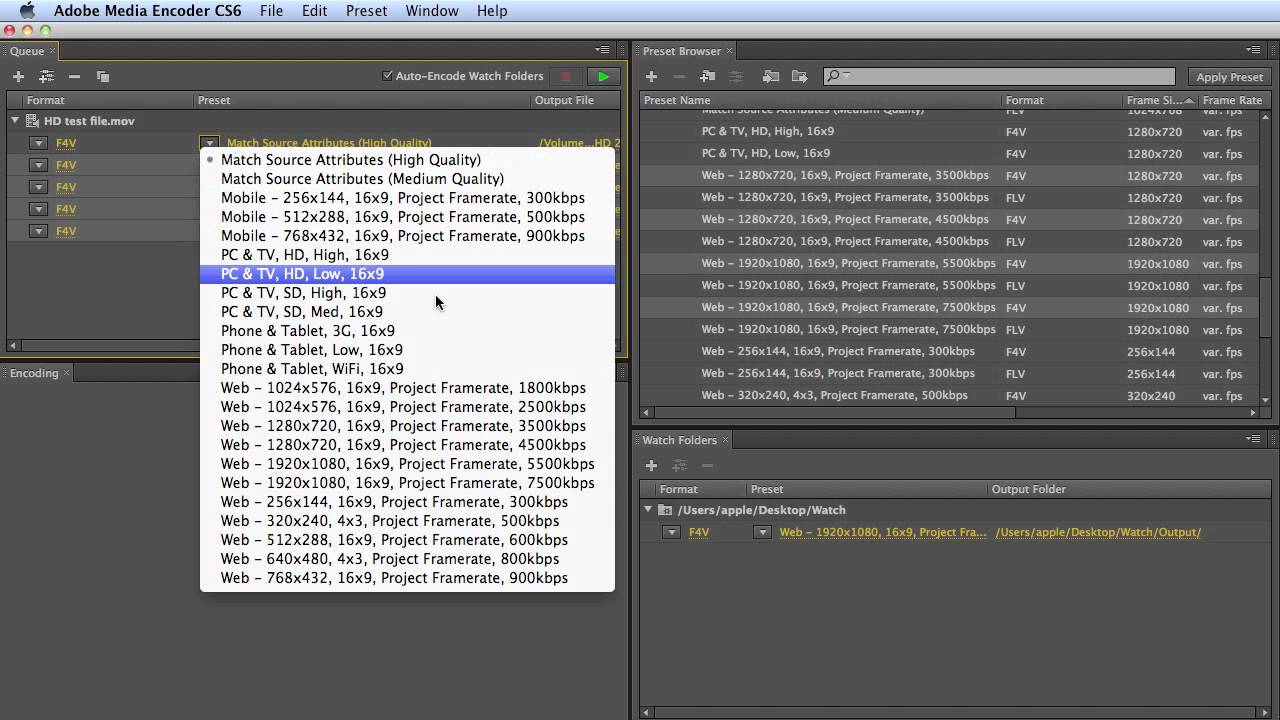Stop the queue with red stop button
Image resolution: width=1280 pixels, height=720 pixels.
coord(565,76)
